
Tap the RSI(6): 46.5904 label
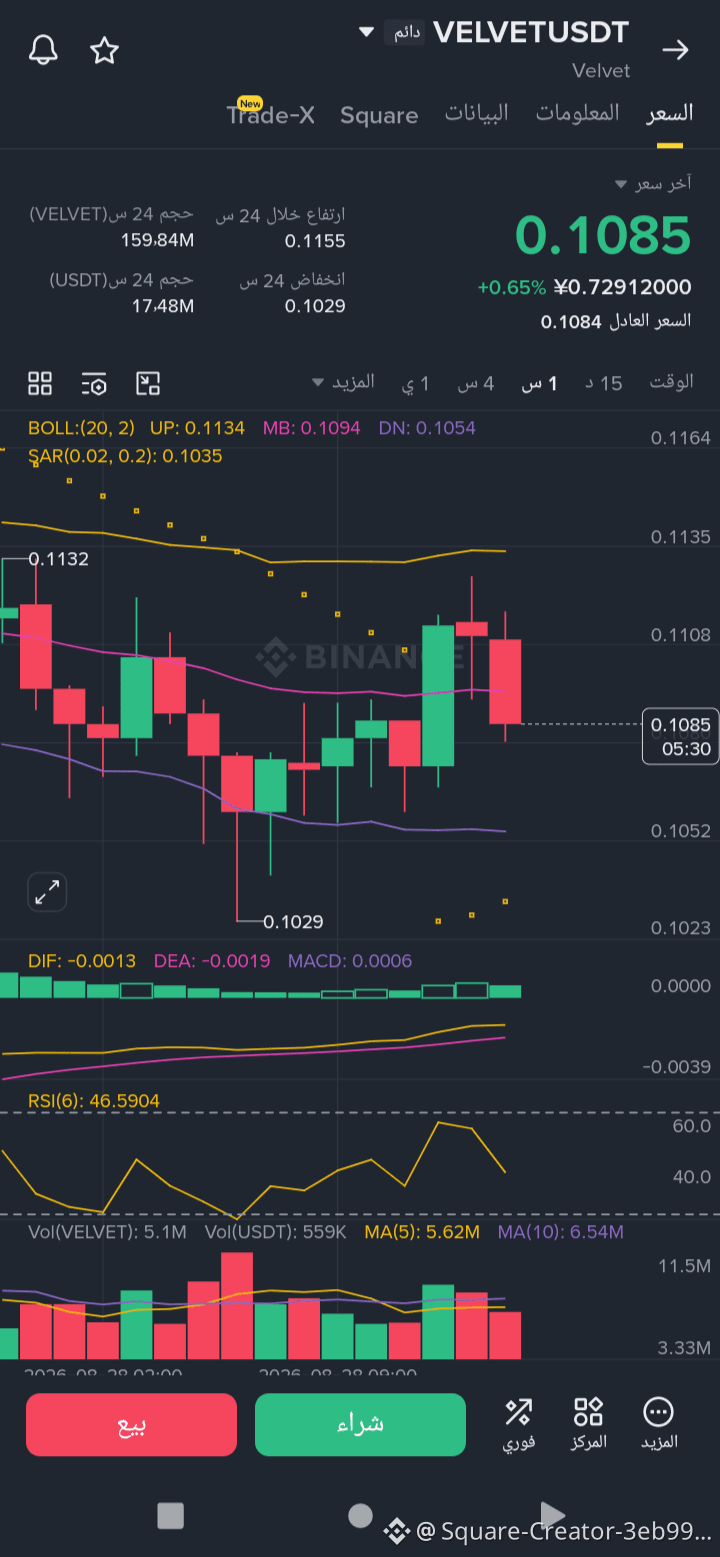point(94,1101)
